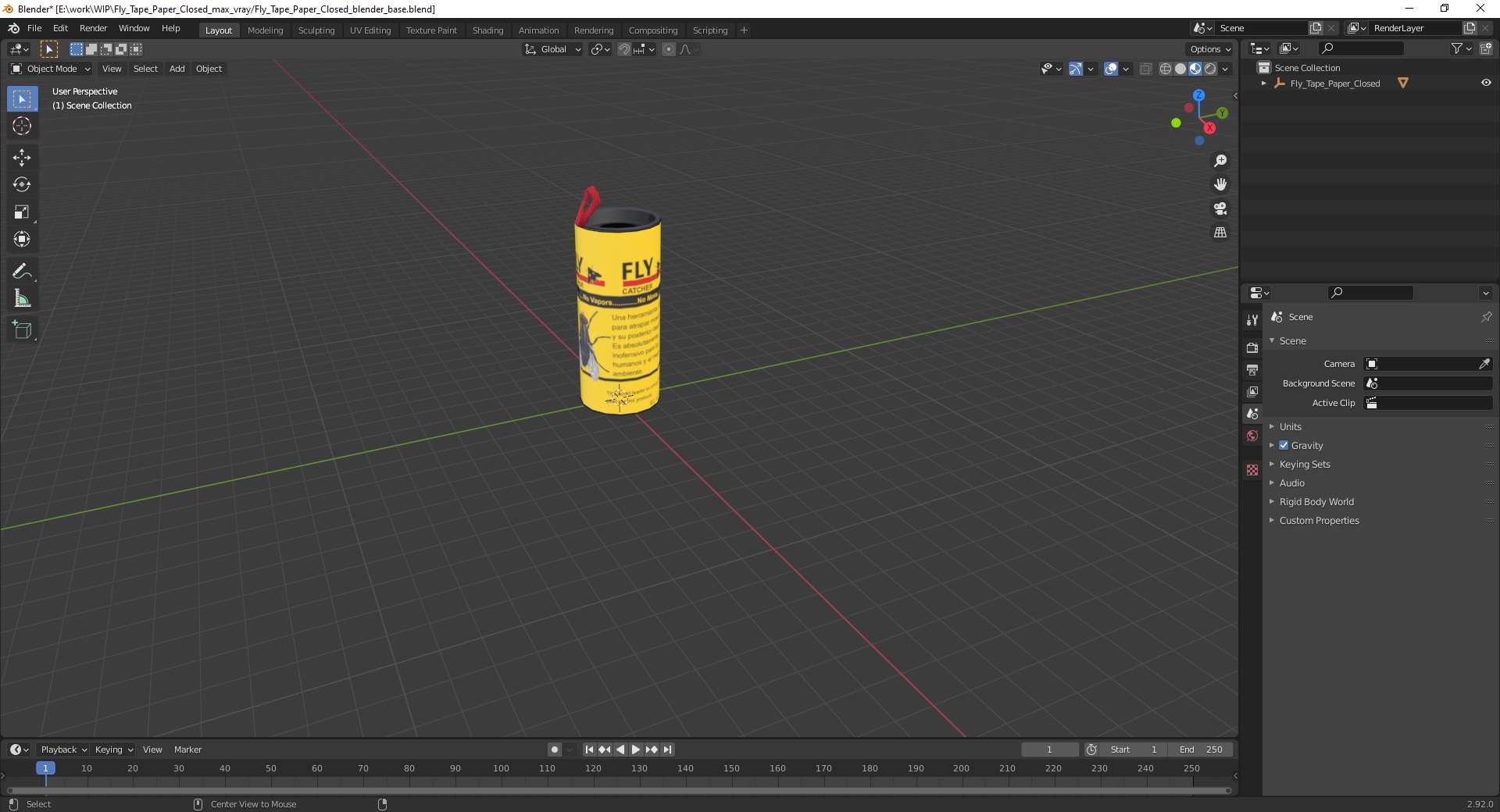This screenshot has width=1500, height=812.
Task: Activate the Transform tool
Action: pos(22,240)
